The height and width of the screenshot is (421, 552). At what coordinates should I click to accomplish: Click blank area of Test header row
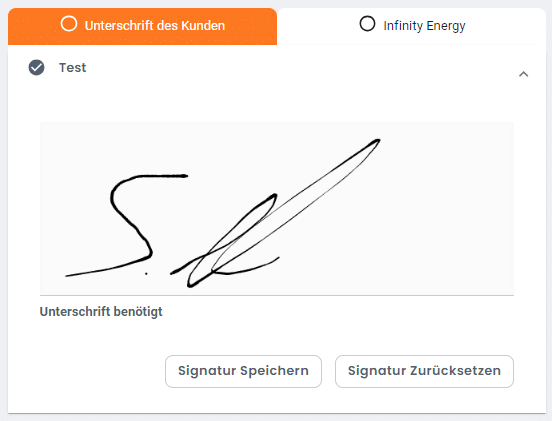tap(299, 68)
